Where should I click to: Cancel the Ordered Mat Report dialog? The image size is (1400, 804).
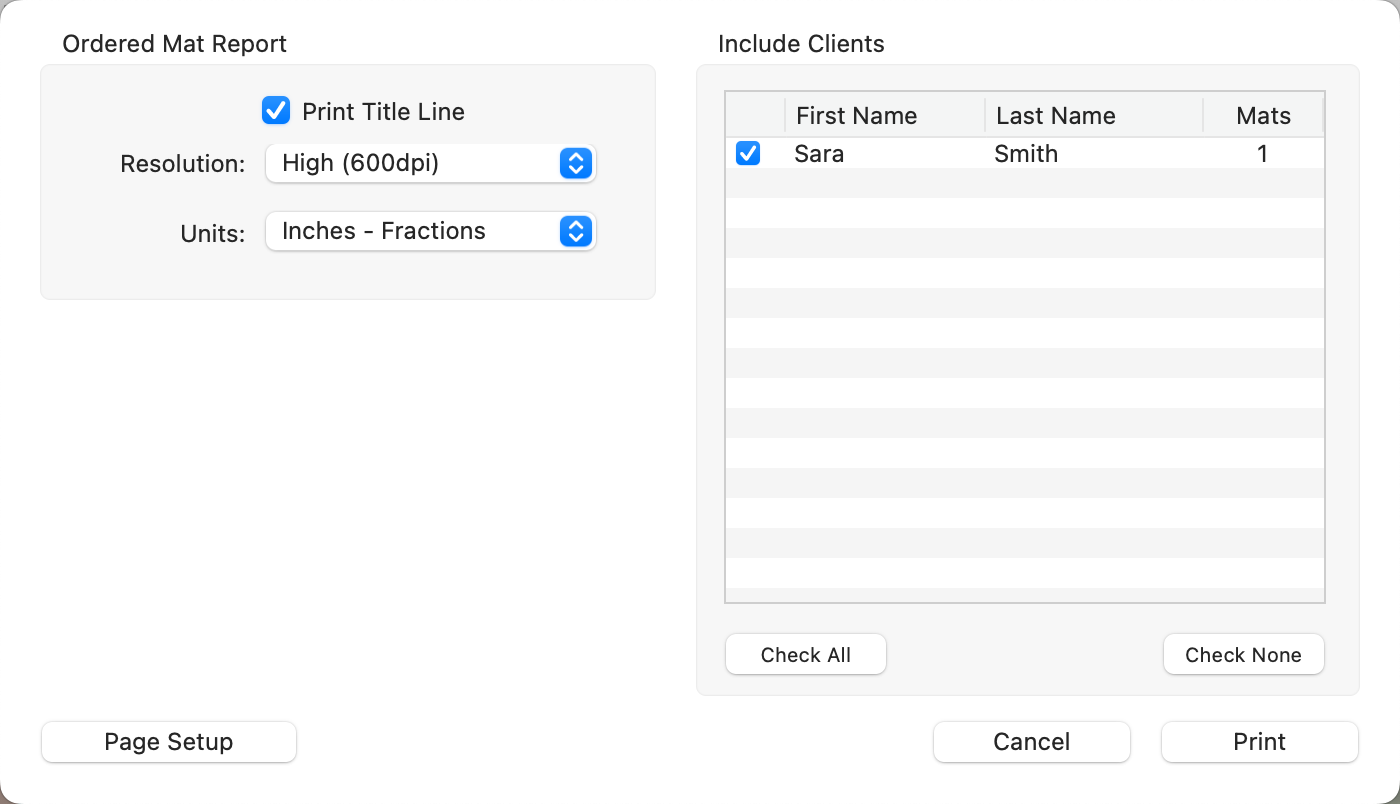pos(1031,742)
